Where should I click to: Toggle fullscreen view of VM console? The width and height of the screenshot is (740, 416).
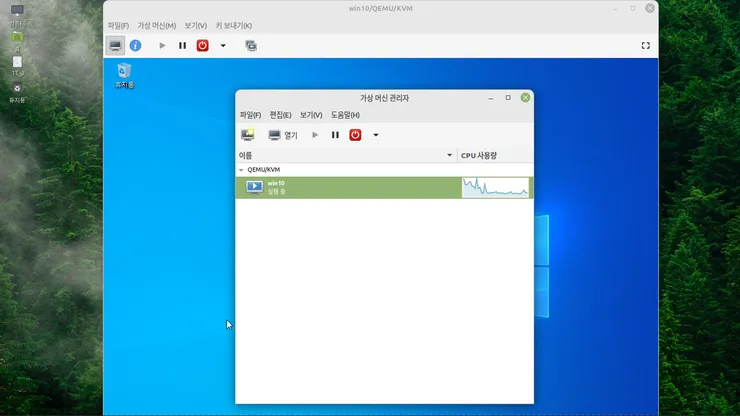(x=646, y=46)
